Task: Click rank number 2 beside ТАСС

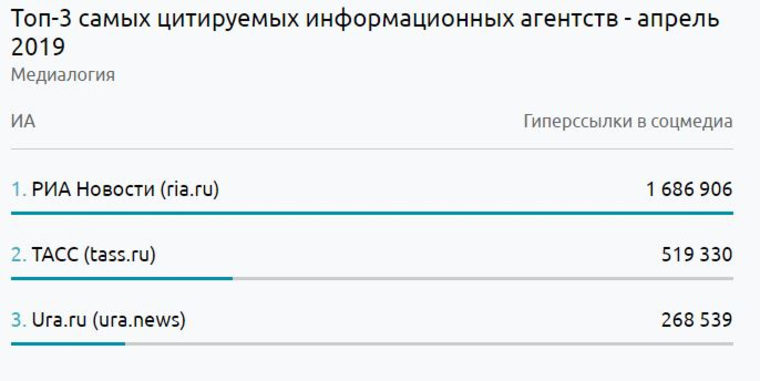Action: (x=18, y=255)
